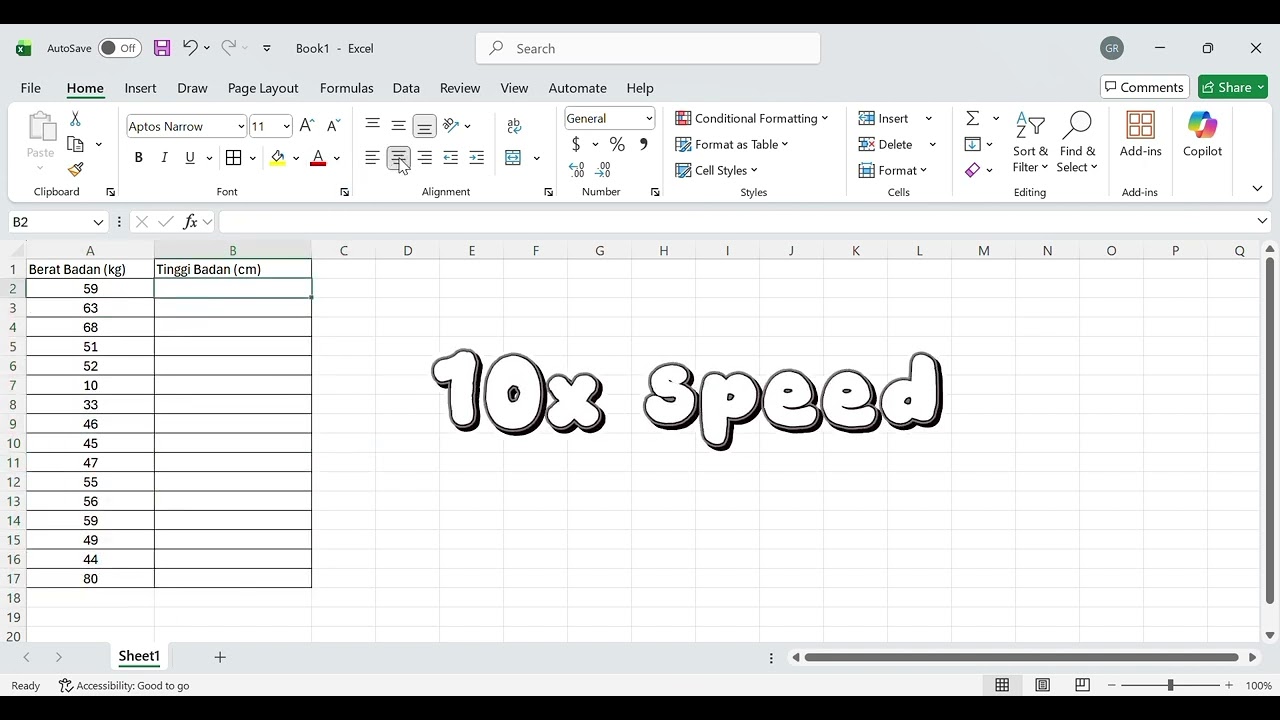This screenshot has width=1280, height=720.
Task: Toggle Wrap Text button
Action: (514, 126)
